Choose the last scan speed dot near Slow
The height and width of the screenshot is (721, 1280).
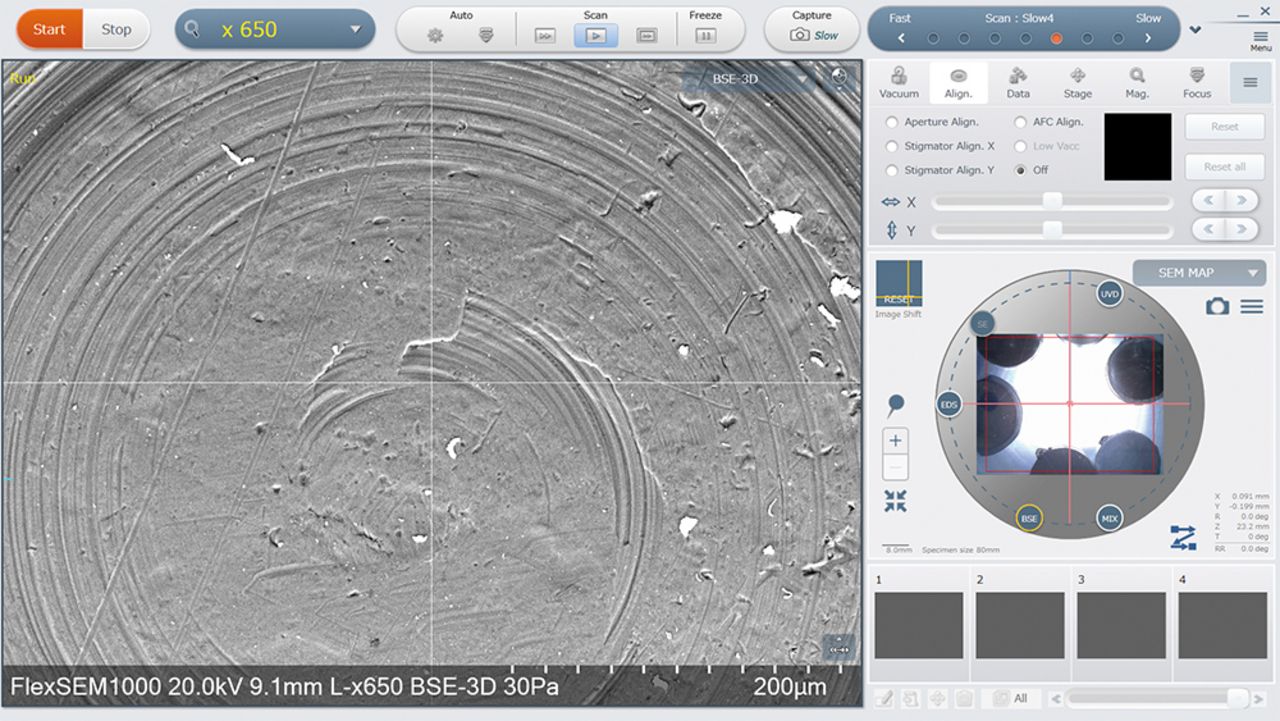[x=1118, y=39]
